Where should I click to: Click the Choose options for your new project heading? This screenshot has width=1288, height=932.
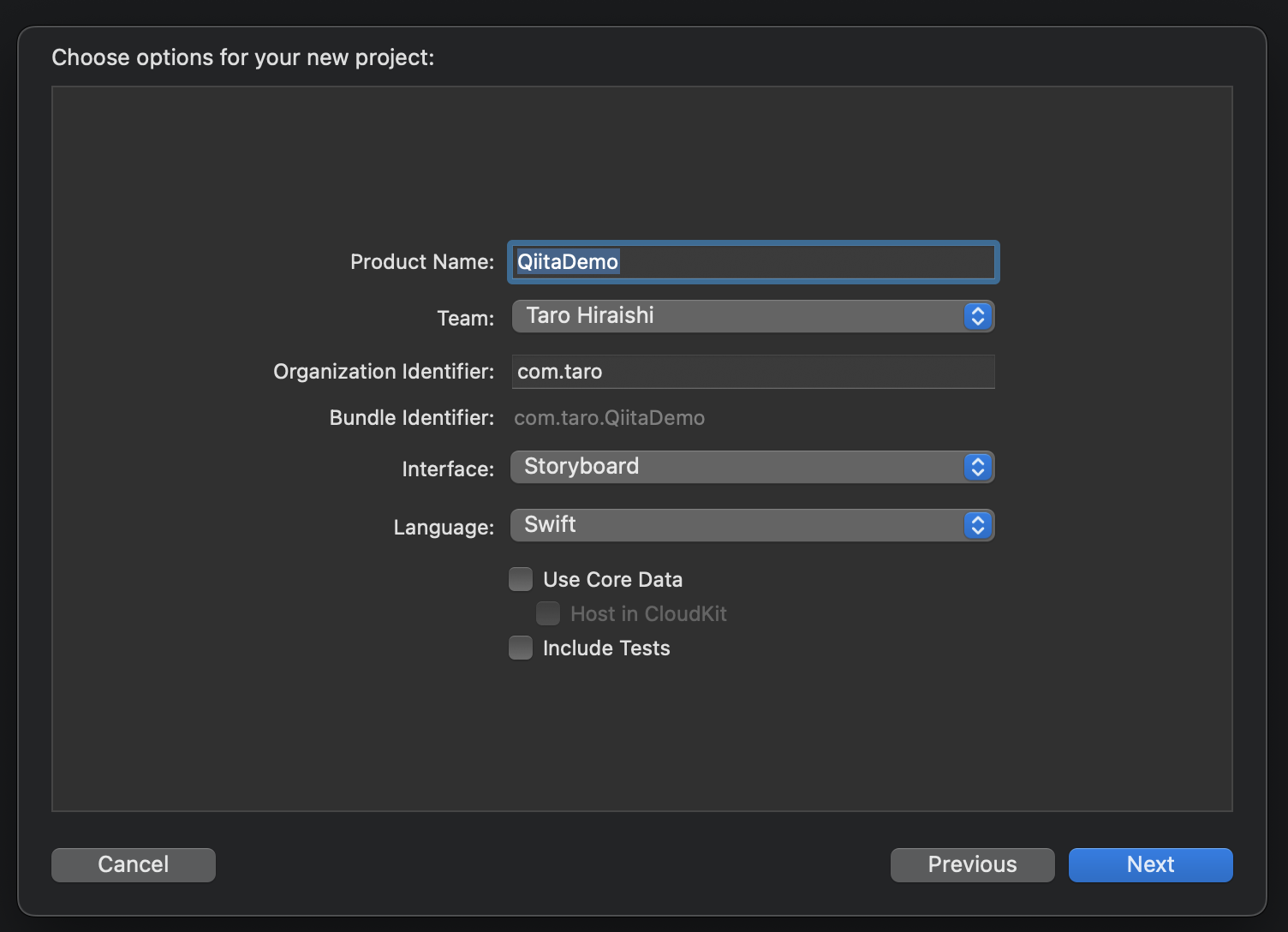pyautogui.click(x=243, y=57)
